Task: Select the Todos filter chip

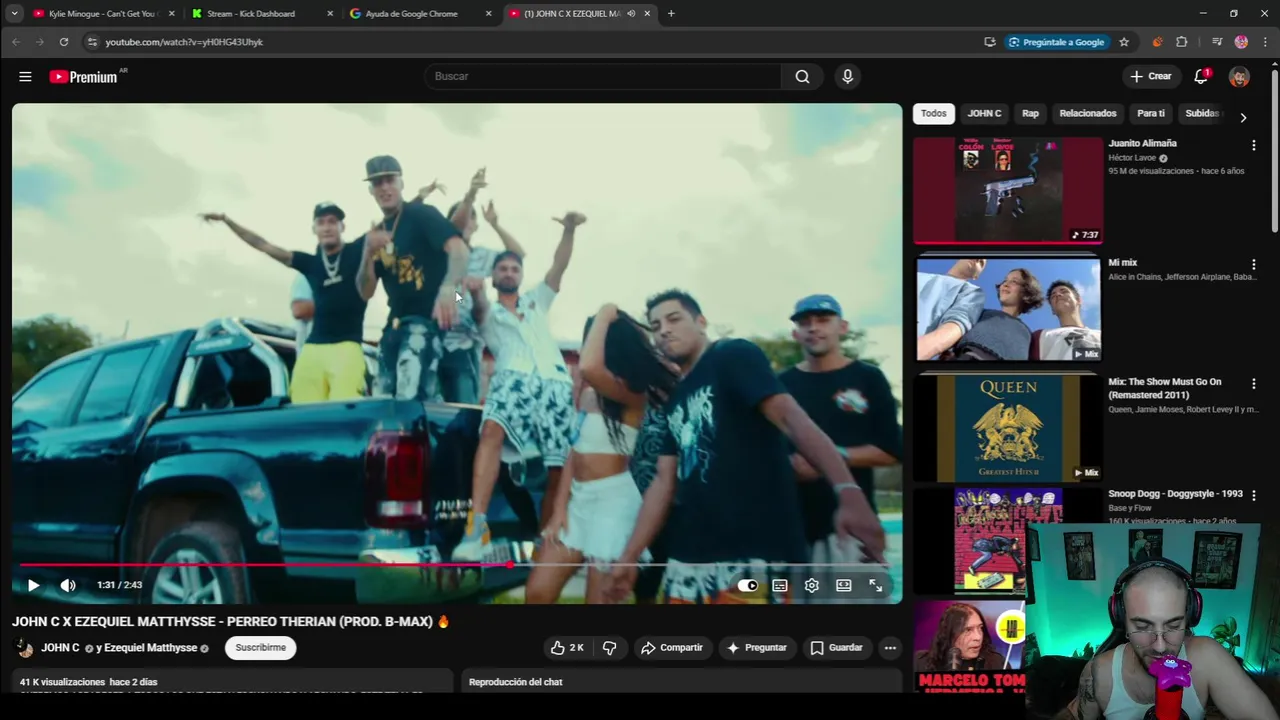Action: point(933,113)
